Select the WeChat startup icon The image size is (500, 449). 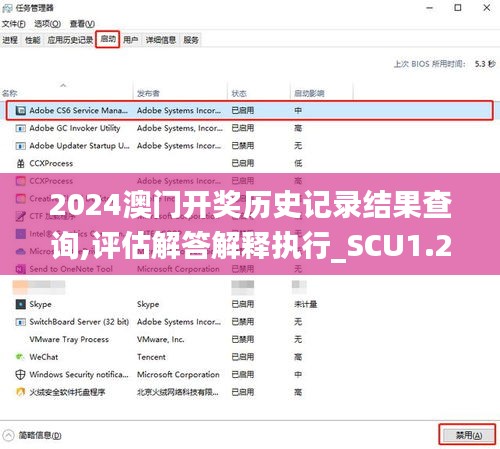click(21, 357)
